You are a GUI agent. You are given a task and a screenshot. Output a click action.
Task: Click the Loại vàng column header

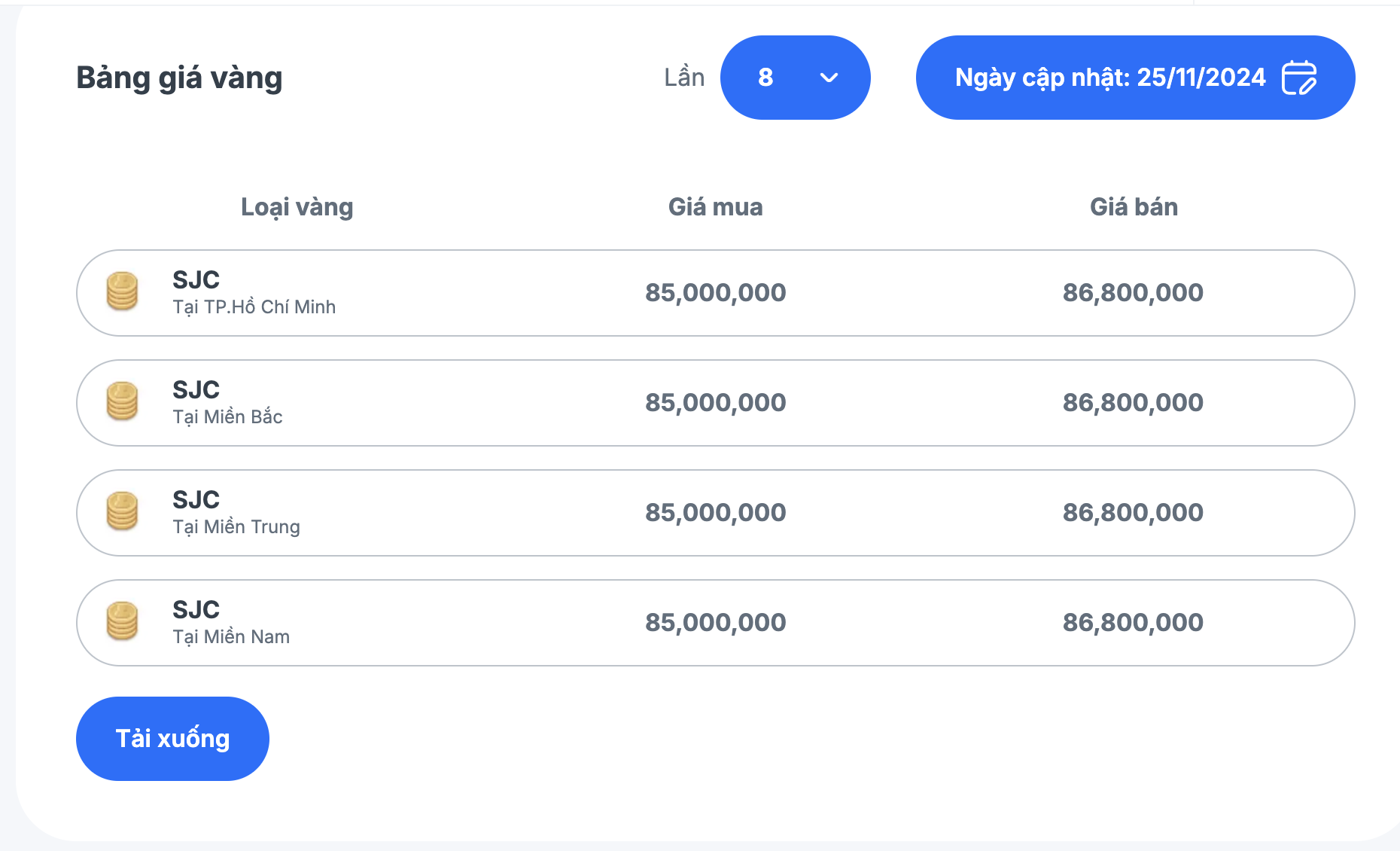click(x=297, y=207)
